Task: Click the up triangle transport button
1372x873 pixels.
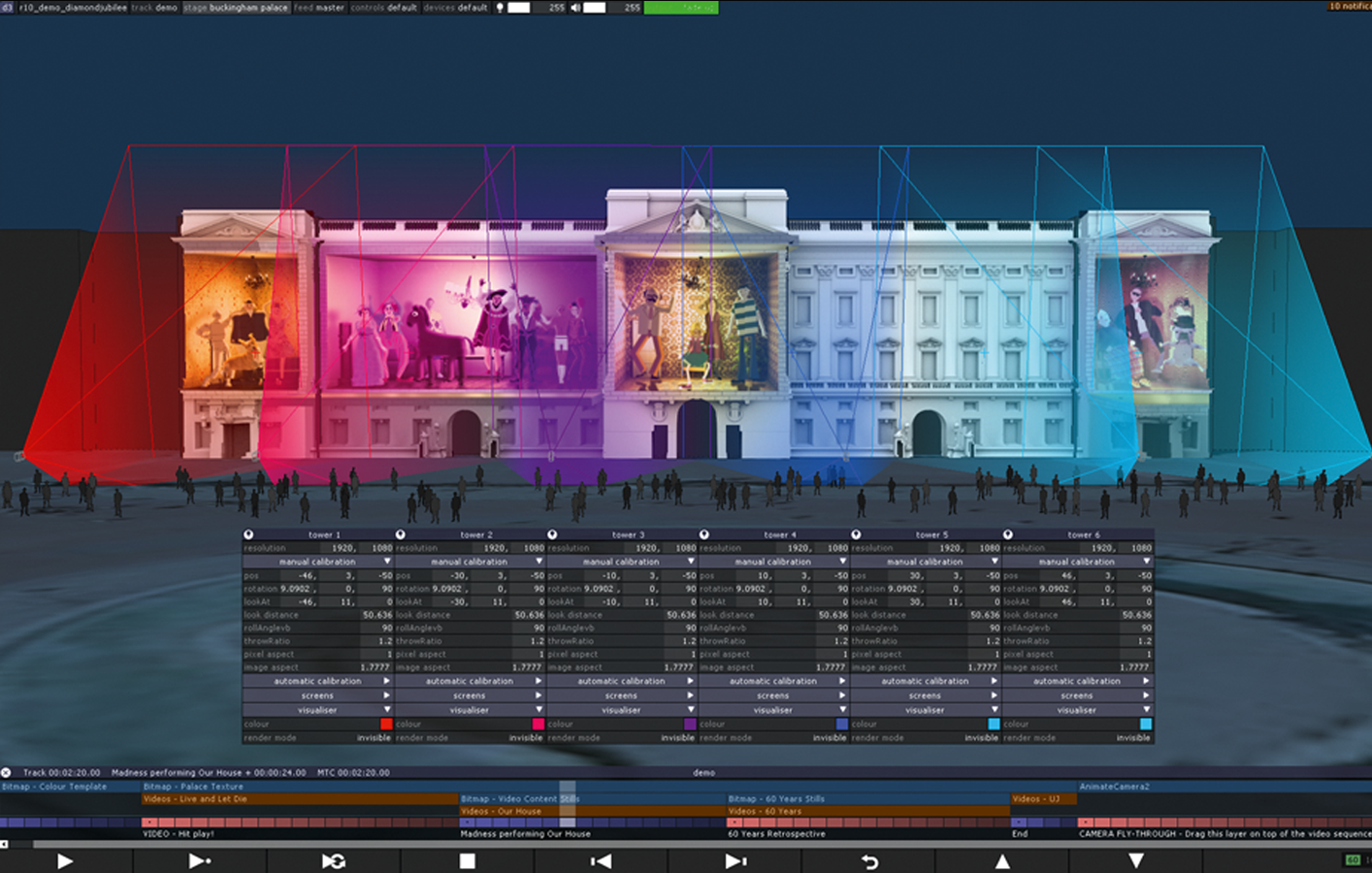Action: [1002, 860]
